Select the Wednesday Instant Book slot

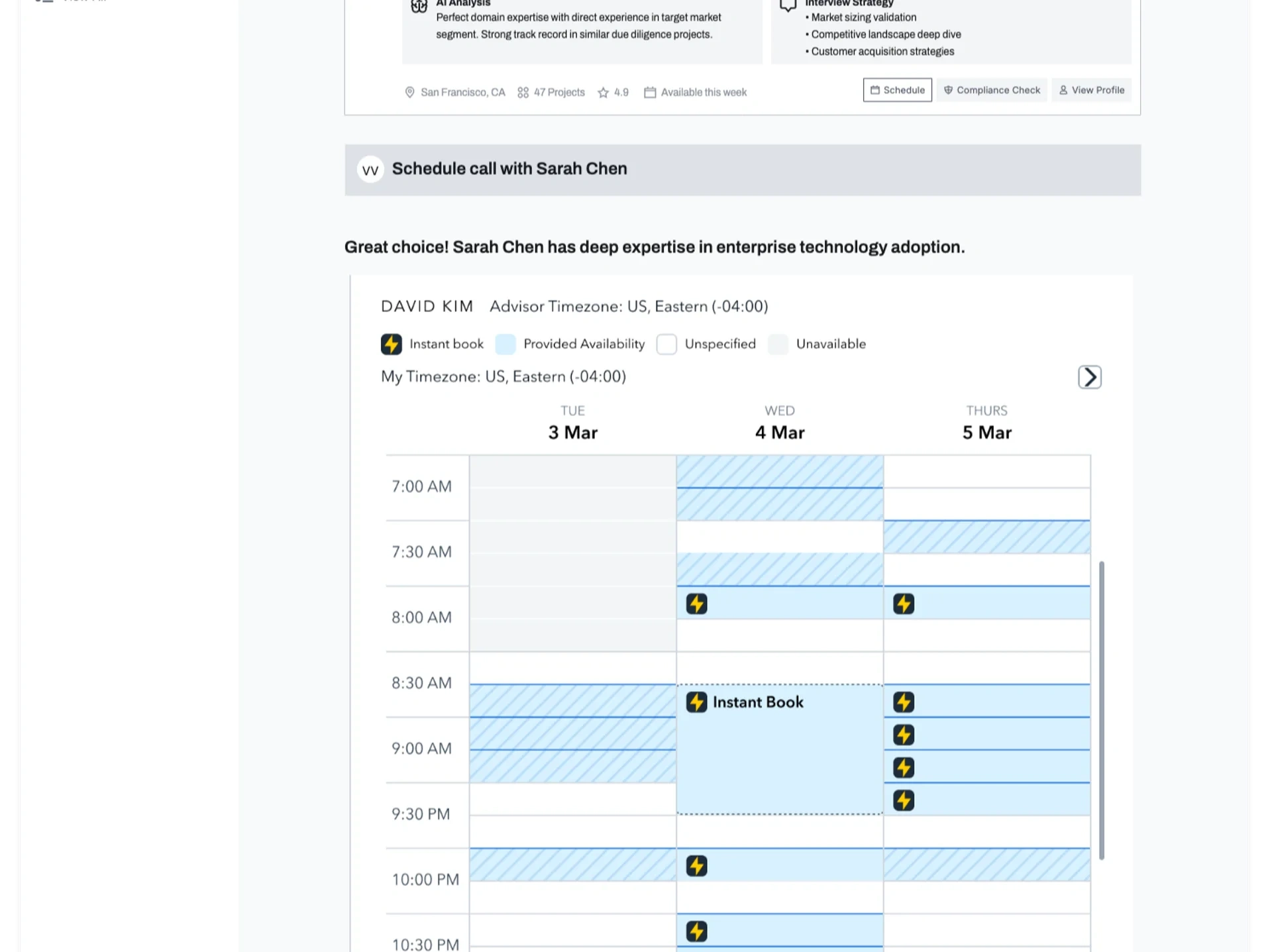tap(779, 749)
